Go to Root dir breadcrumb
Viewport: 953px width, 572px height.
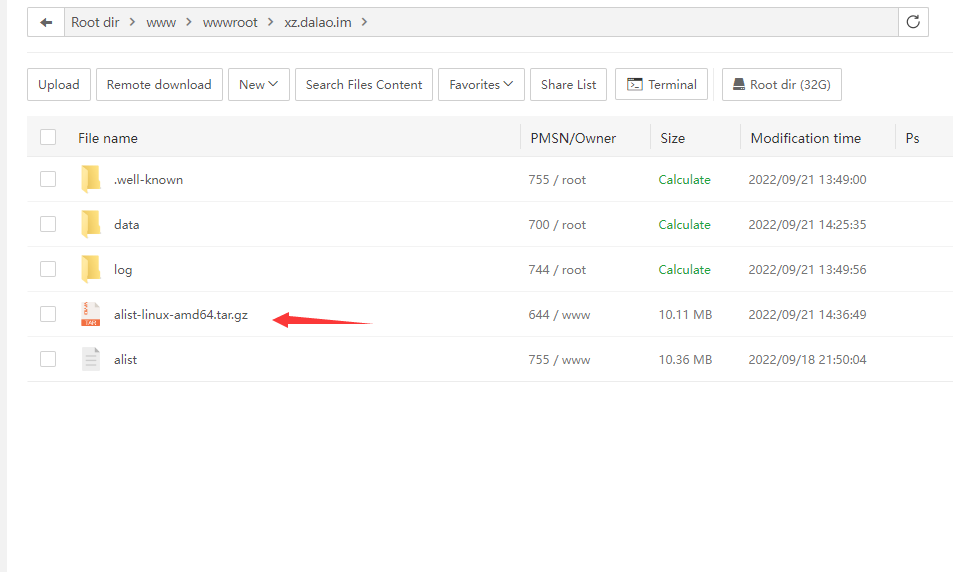(95, 22)
